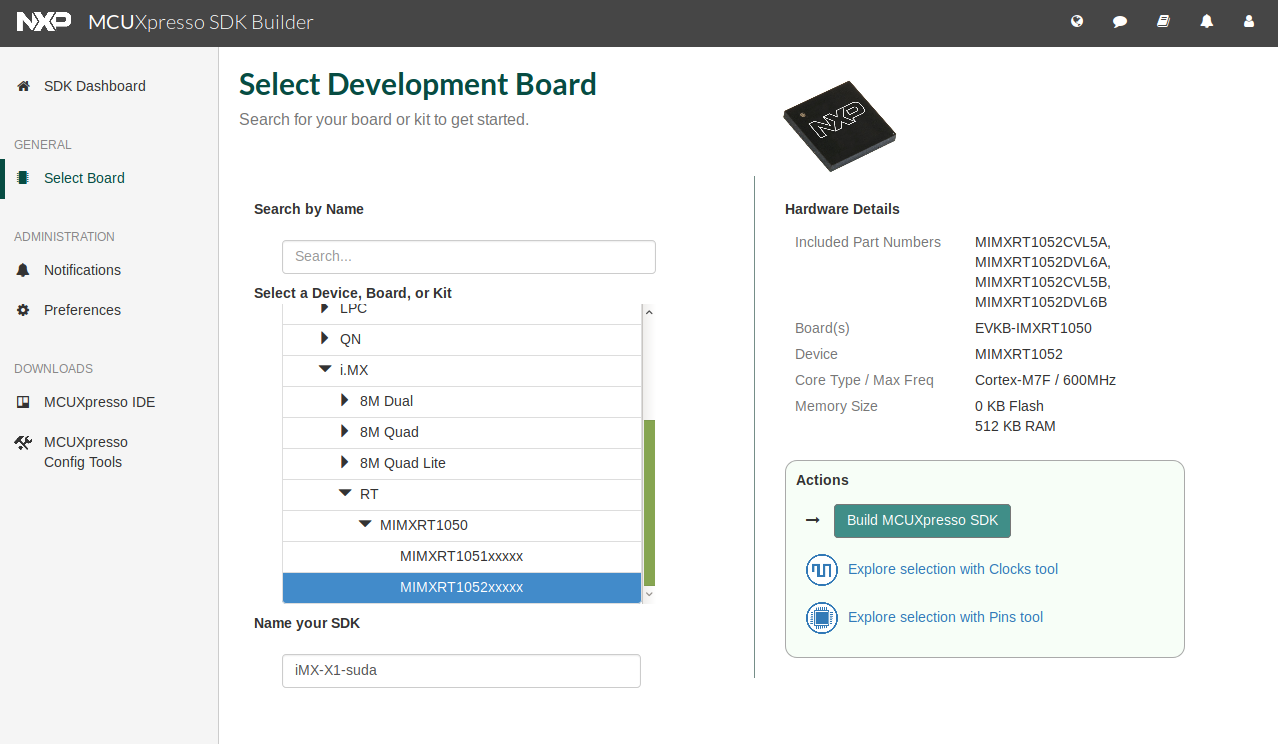
Task: Click the SDK Dashboard home icon
Action: pyautogui.click(x=23, y=86)
